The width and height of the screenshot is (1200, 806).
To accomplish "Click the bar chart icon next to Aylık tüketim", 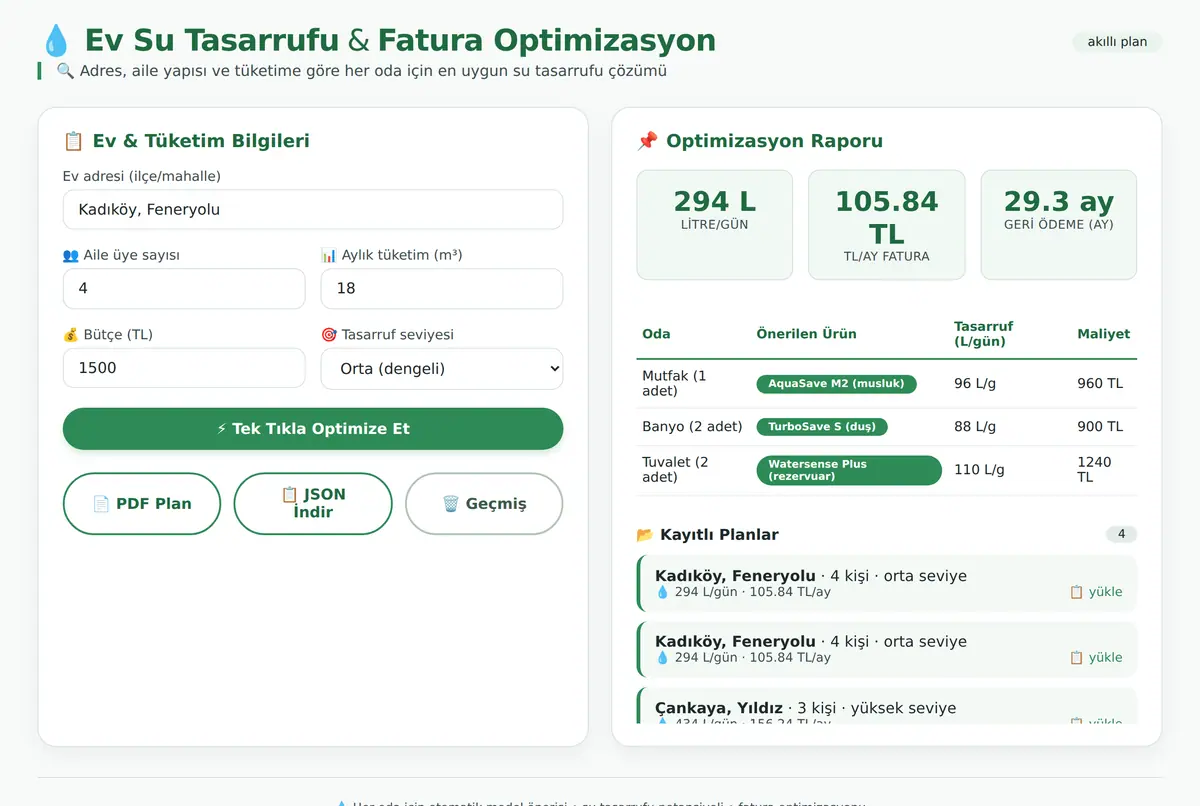I will pyautogui.click(x=329, y=255).
